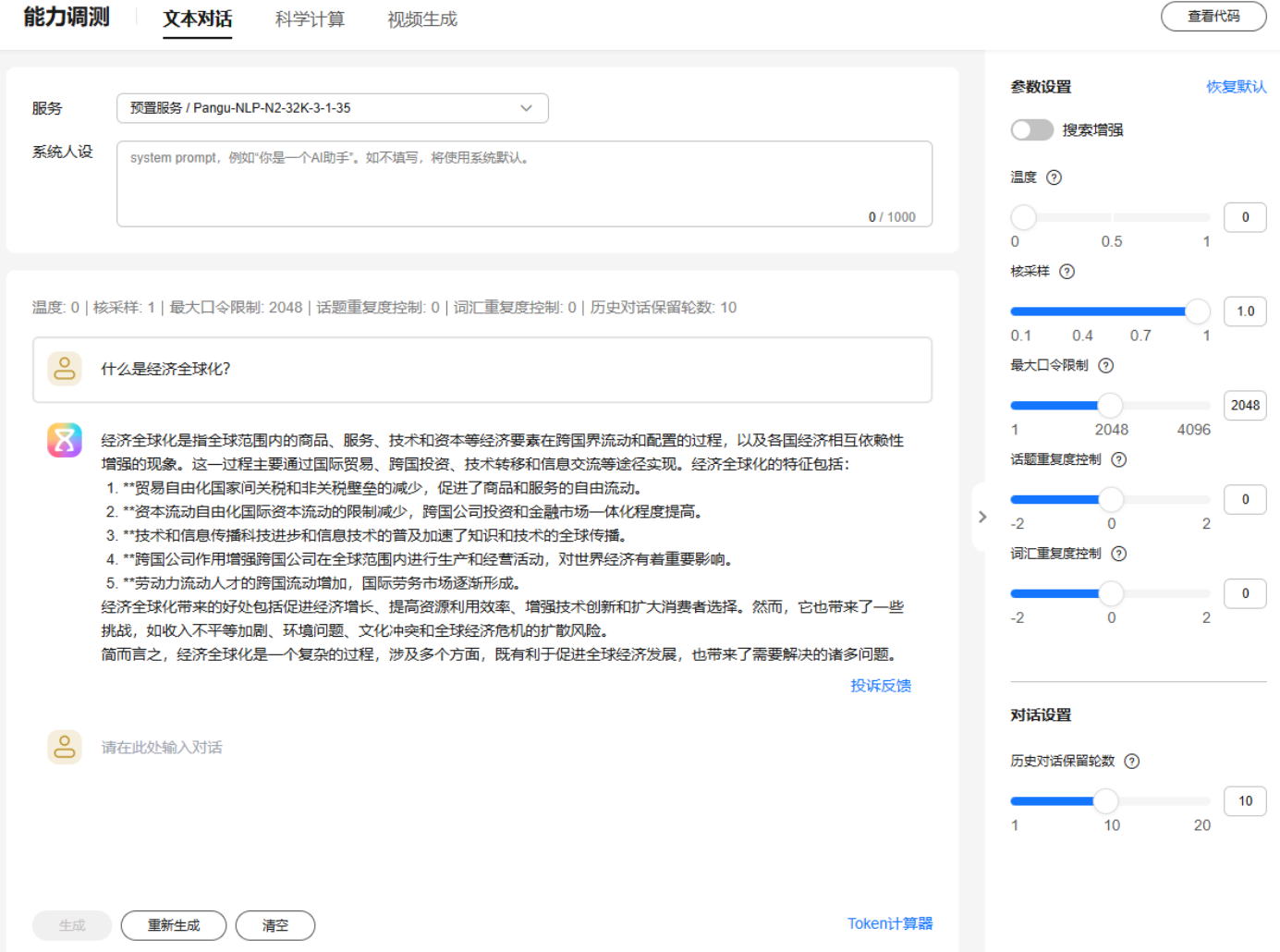Enable the 搜索增强 toggle switch
Image resolution: width=1280 pixels, height=952 pixels.
click(x=1031, y=130)
